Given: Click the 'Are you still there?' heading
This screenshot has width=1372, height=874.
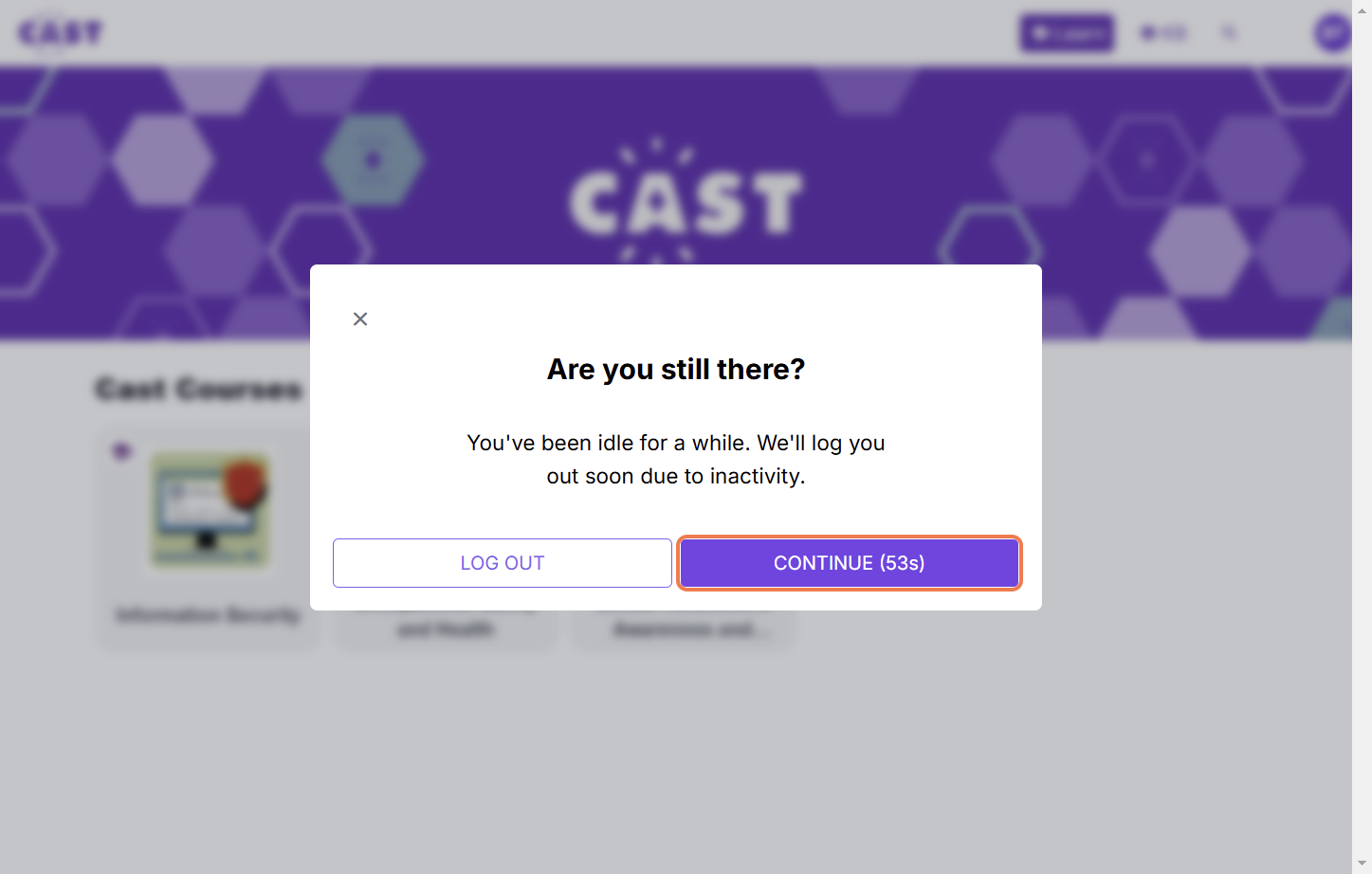Looking at the screenshot, I should 675,369.
